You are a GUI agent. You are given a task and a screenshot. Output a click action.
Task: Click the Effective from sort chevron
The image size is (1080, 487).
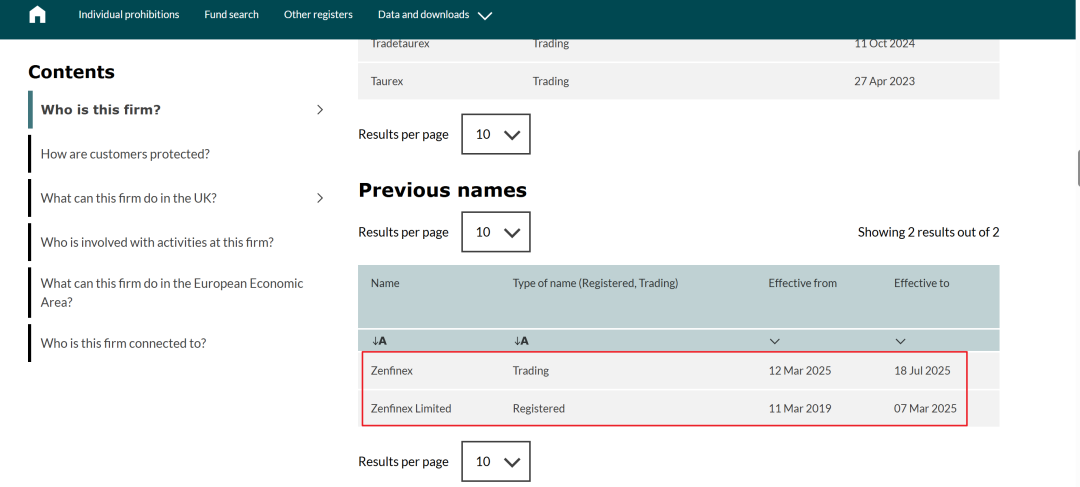coord(775,341)
